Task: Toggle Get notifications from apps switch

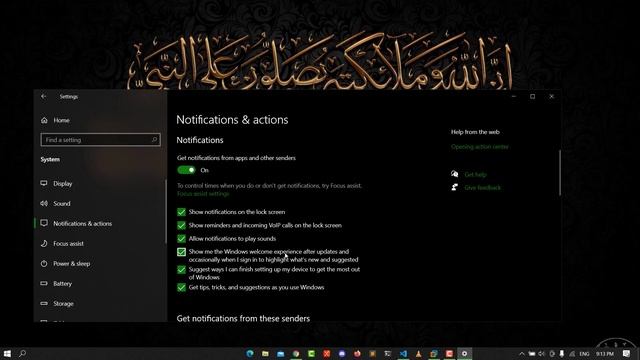Action: point(187,170)
